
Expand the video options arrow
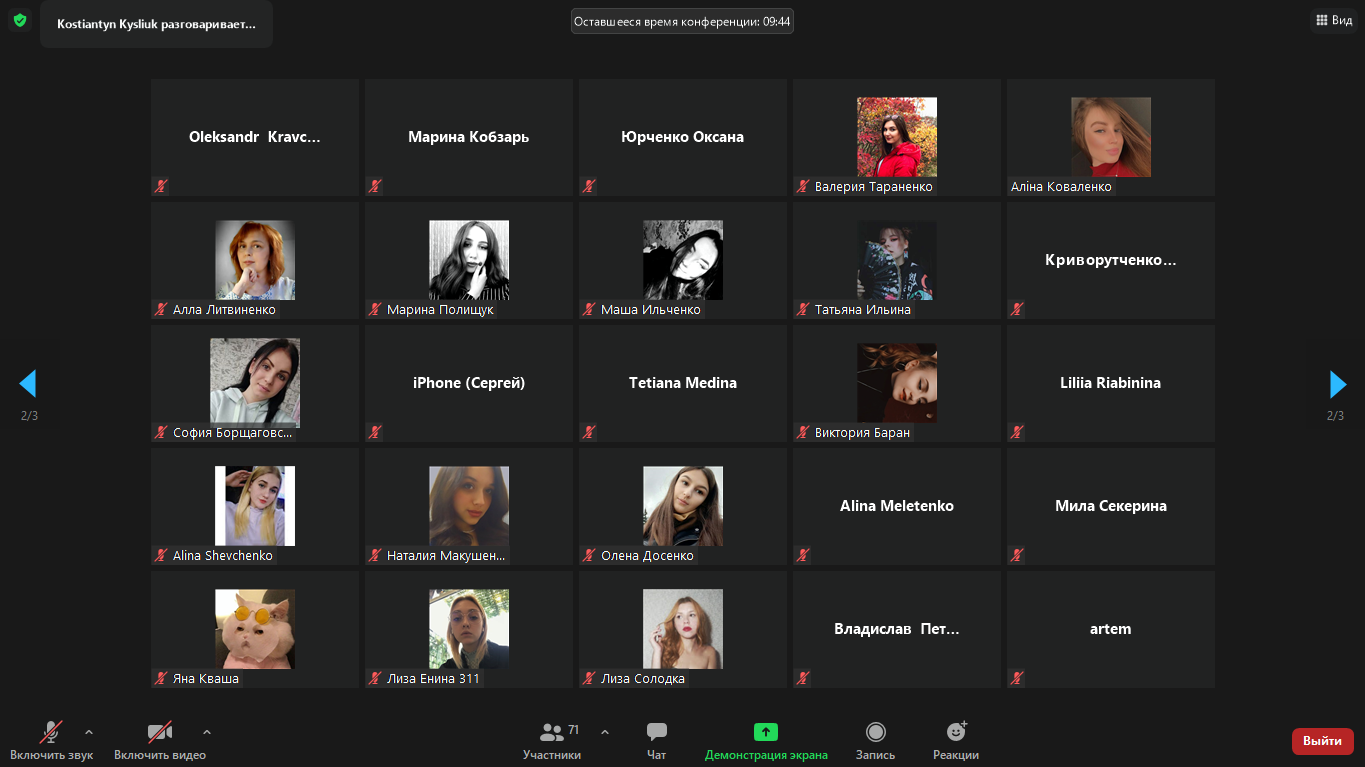[207, 731]
